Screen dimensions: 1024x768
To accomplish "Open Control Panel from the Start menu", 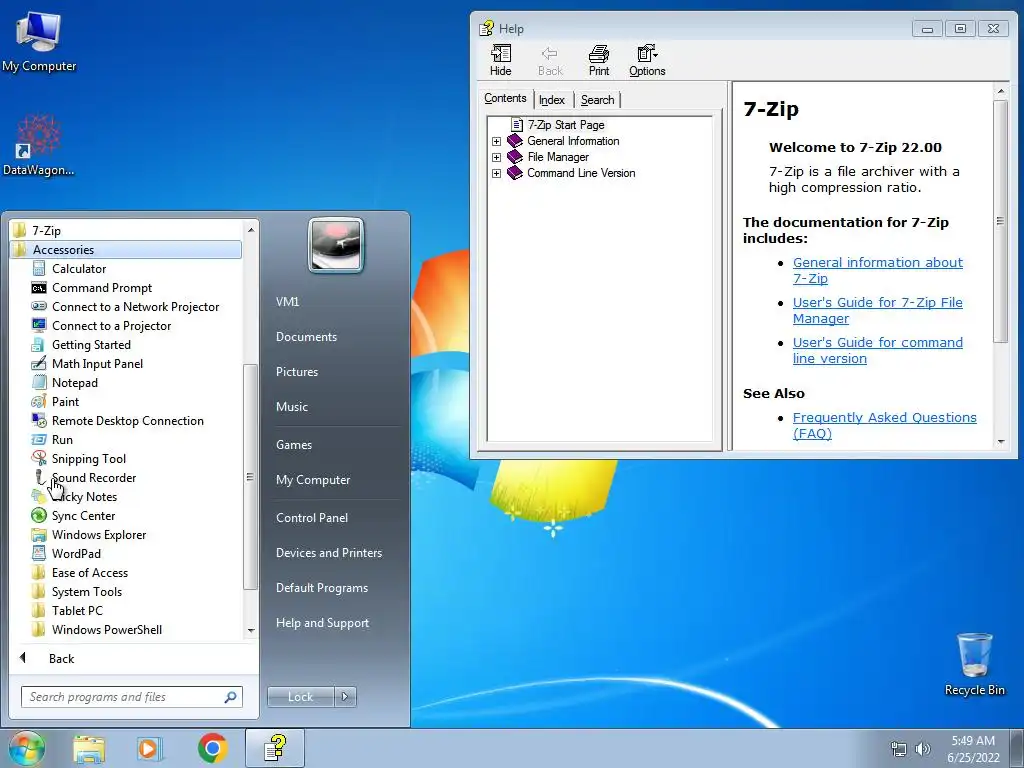I will tap(312, 517).
